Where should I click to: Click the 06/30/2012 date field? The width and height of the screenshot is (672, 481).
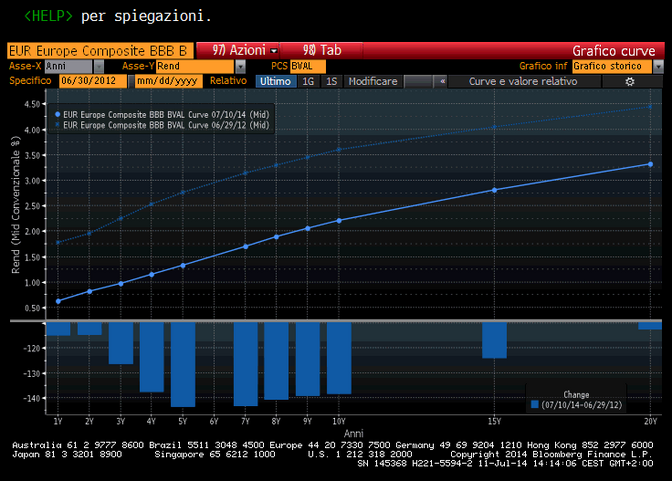pyautogui.click(x=91, y=81)
